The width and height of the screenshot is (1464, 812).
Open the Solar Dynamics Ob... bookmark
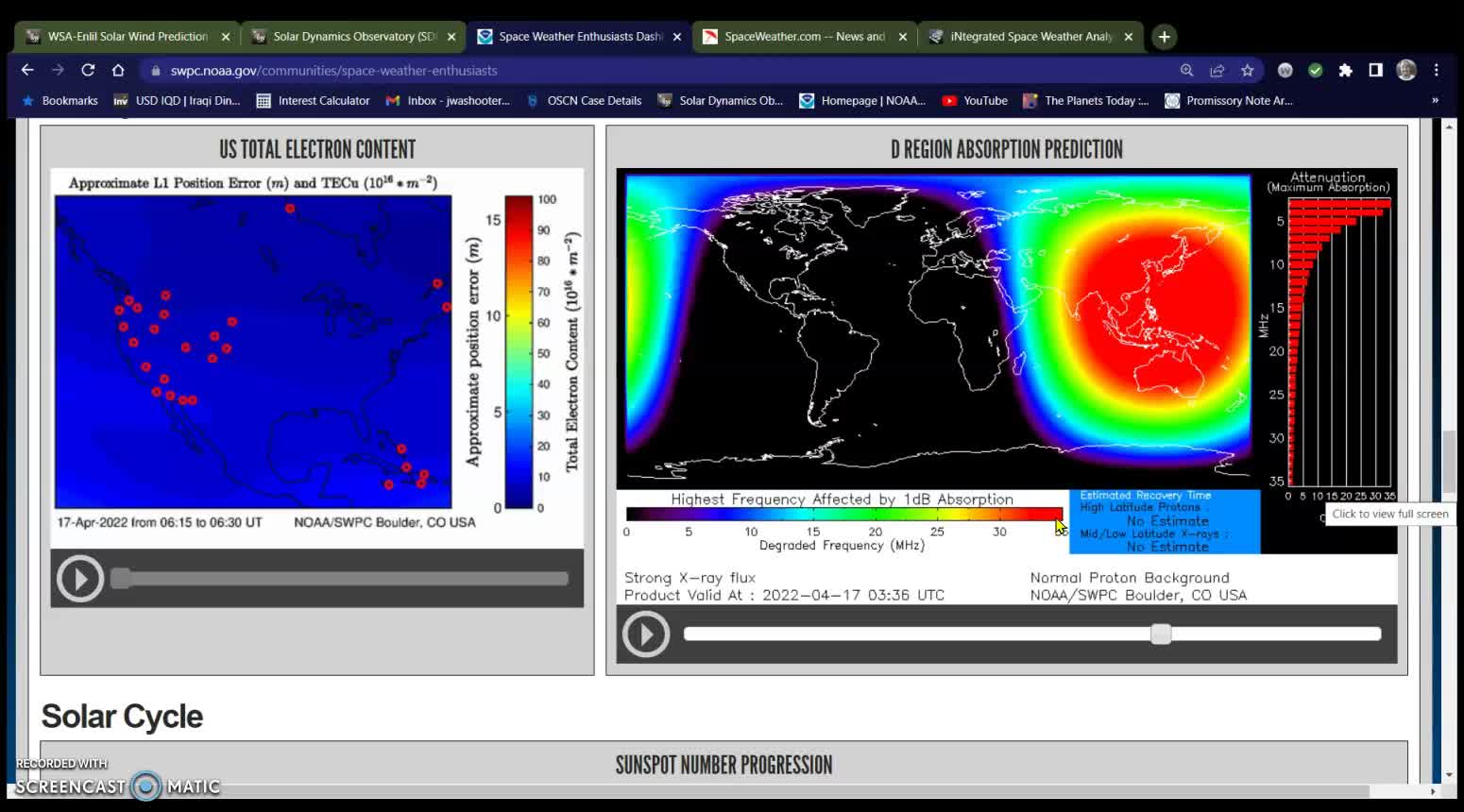[721, 100]
